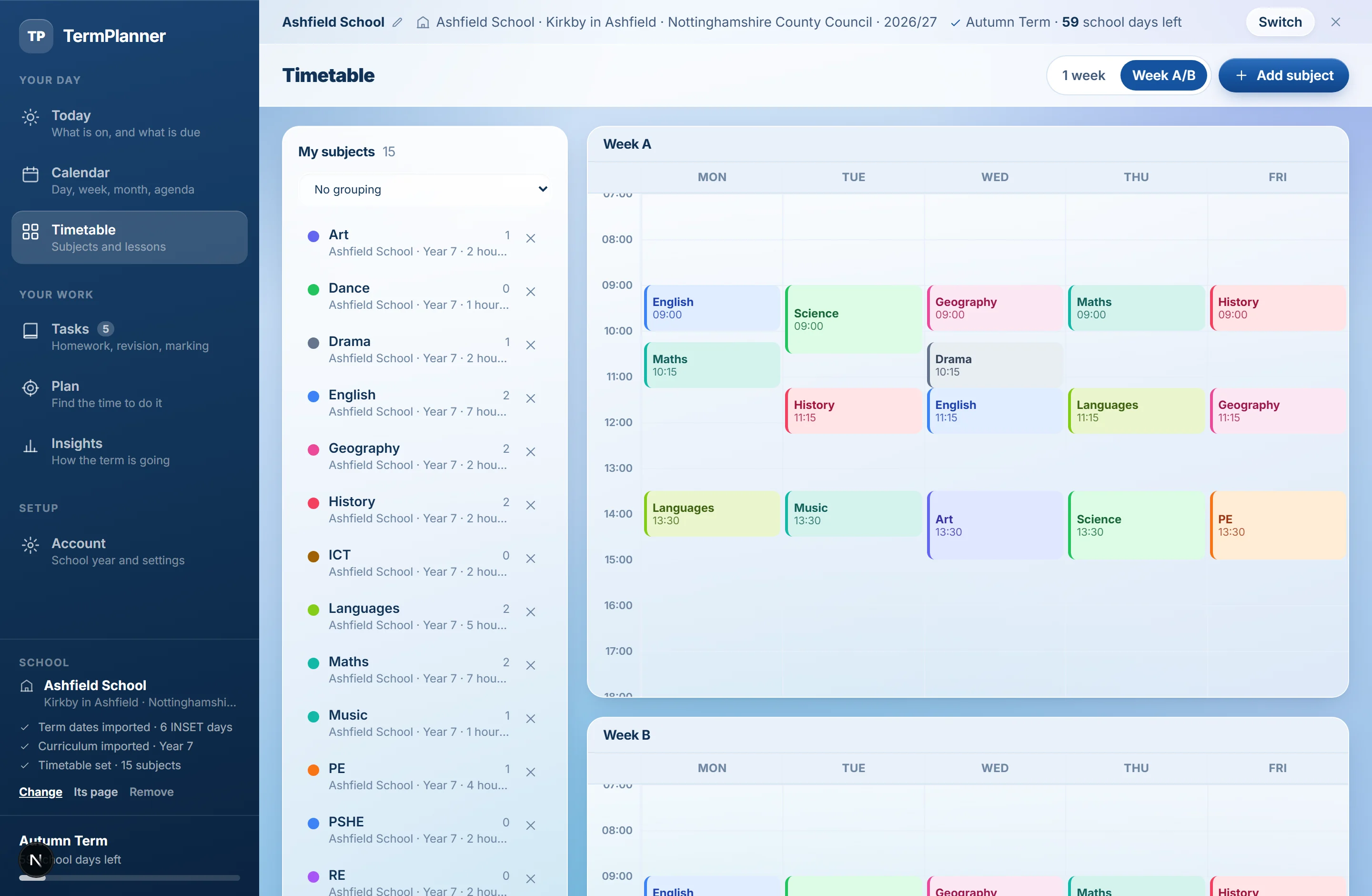Open Tasks in the sidebar
This screenshot has width=1372, height=896.
pyautogui.click(x=129, y=337)
